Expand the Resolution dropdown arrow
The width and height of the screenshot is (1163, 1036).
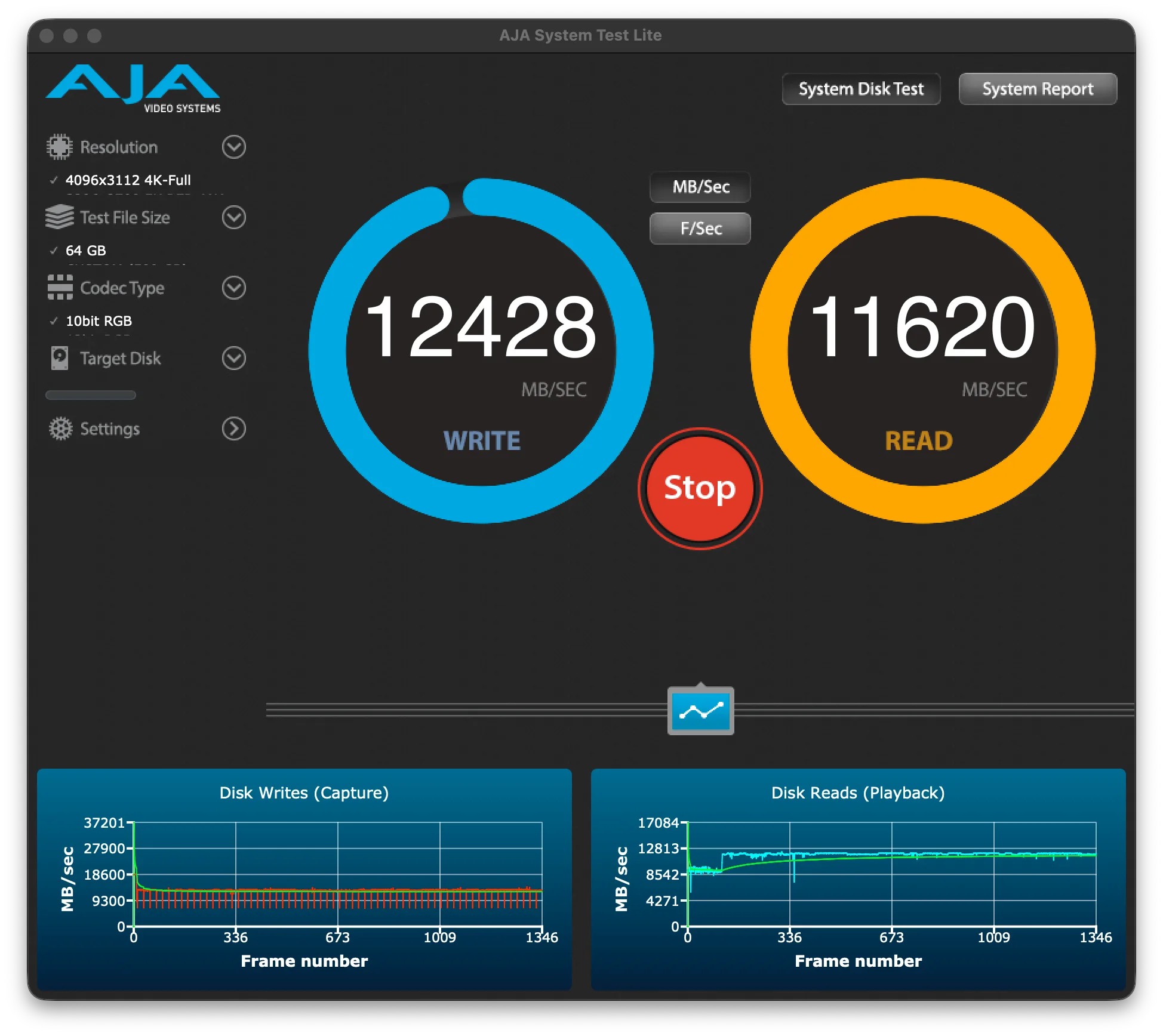click(x=234, y=147)
